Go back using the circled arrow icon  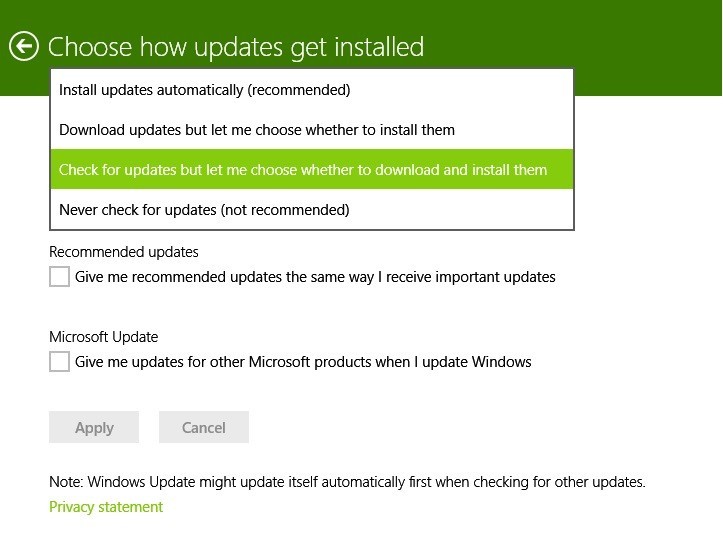24,46
